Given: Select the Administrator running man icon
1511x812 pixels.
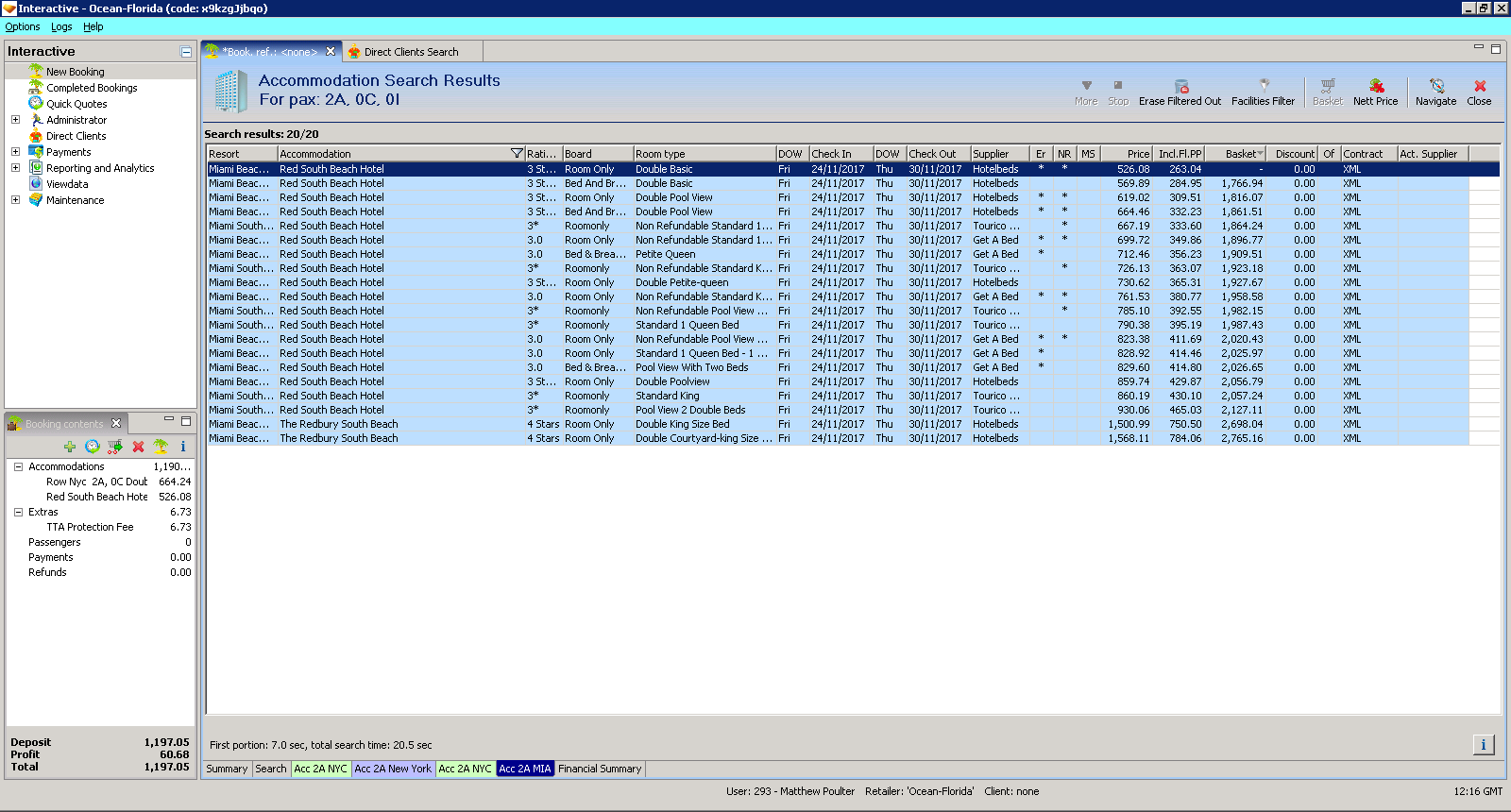Looking at the screenshot, I should (36, 119).
